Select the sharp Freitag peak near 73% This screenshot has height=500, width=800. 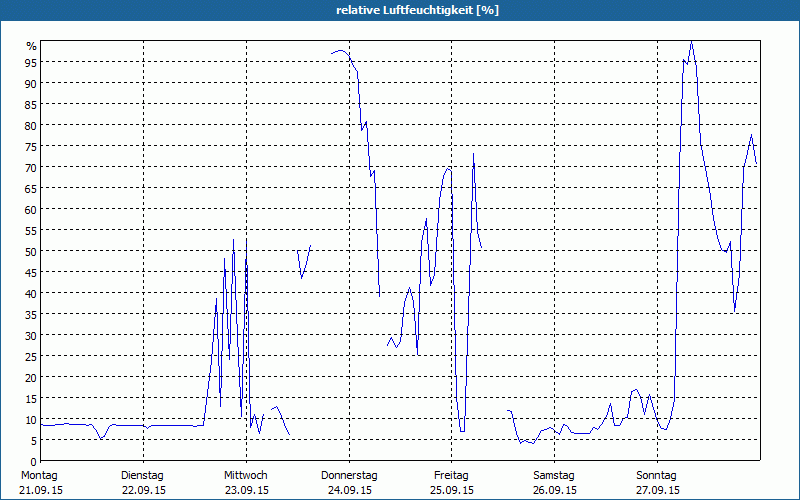(473, 155)
